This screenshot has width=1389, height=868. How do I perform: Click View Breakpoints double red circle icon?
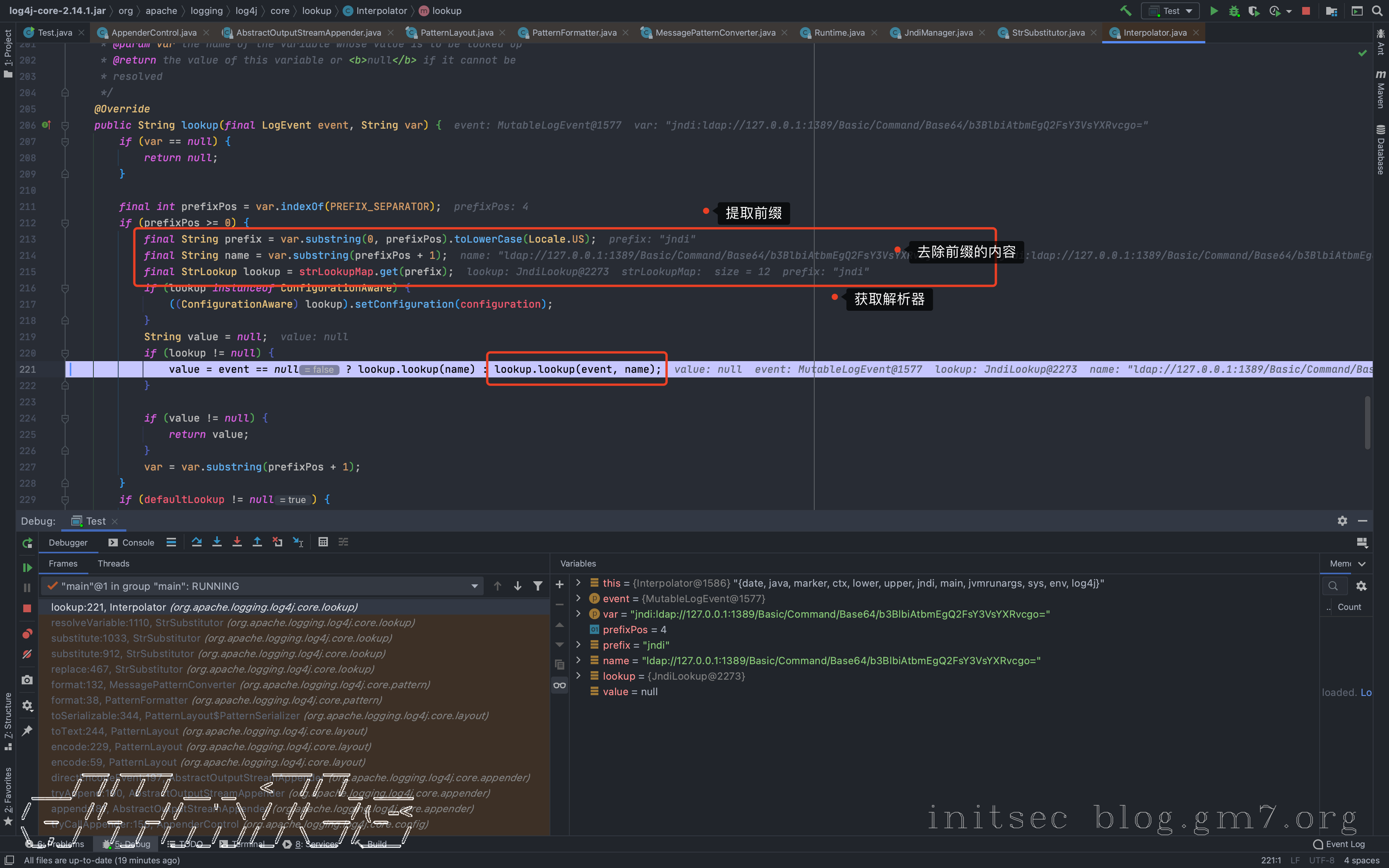pyautogui.click(x=27, y=634)
